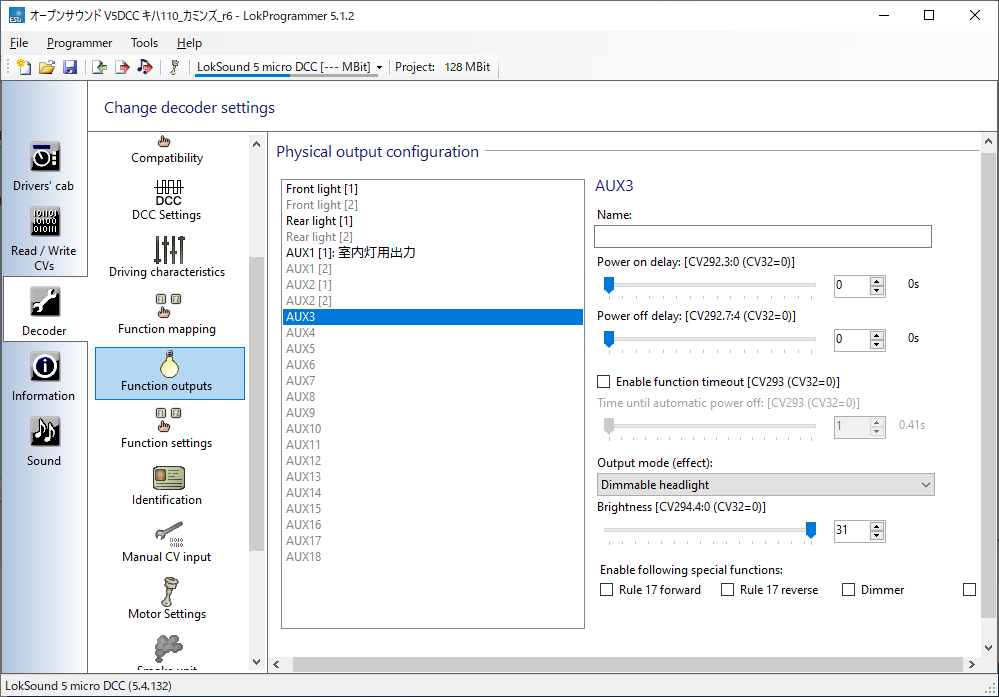Click the horizontal scrollbar right arrow
This screenshot has height=697, width=999.
972,665
